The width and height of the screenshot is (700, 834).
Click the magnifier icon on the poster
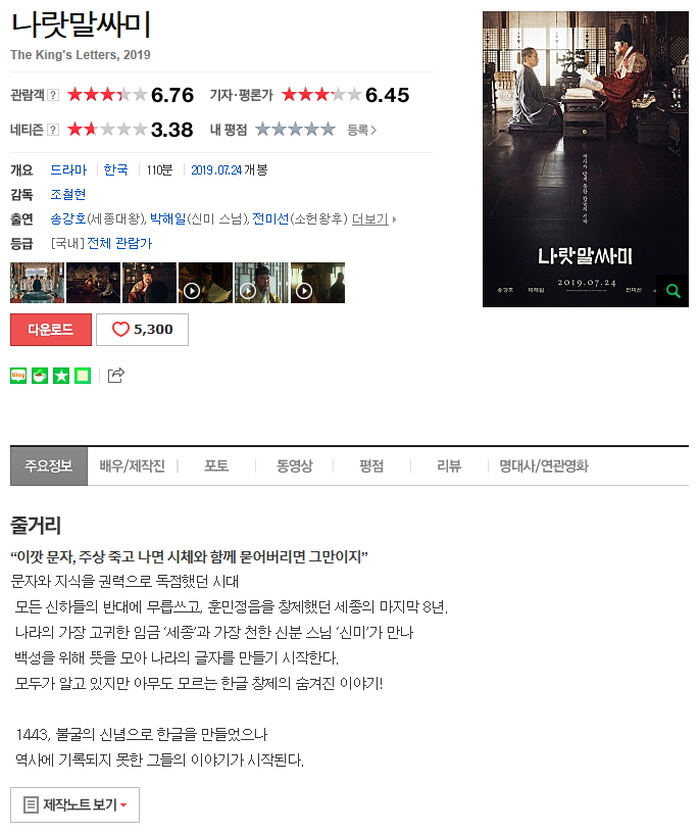point(673,291)
